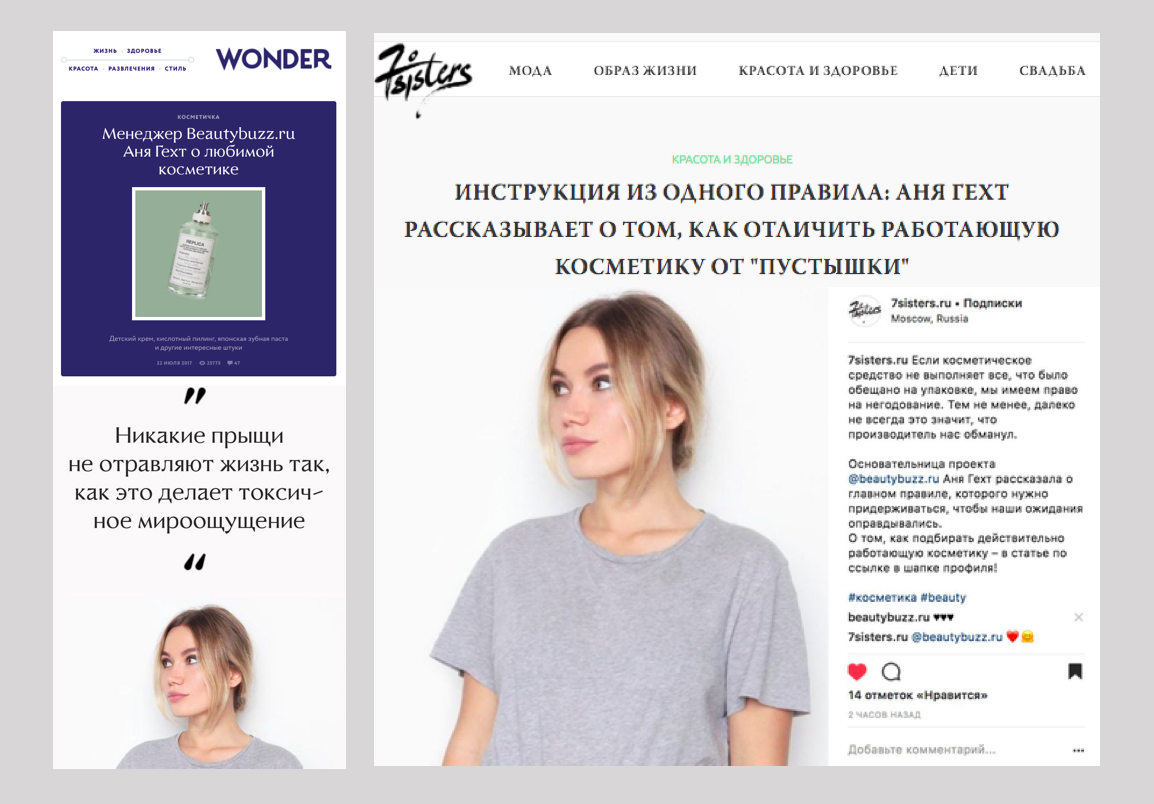
Task: Click the green КРАСОТА И ЗДОРОВЬЕ category link
Action: pos(732,159)
